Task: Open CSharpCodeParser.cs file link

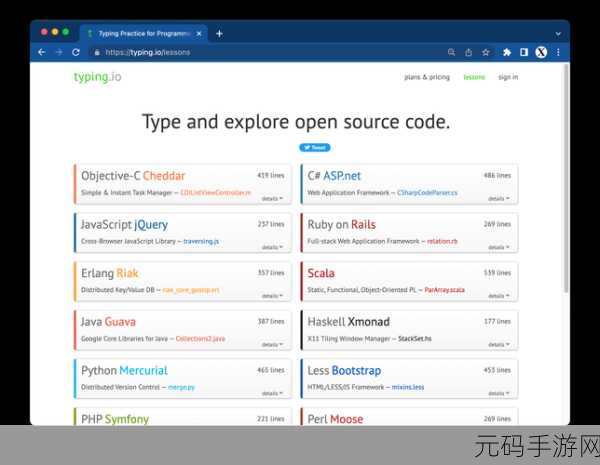Action: coord(427,193)
